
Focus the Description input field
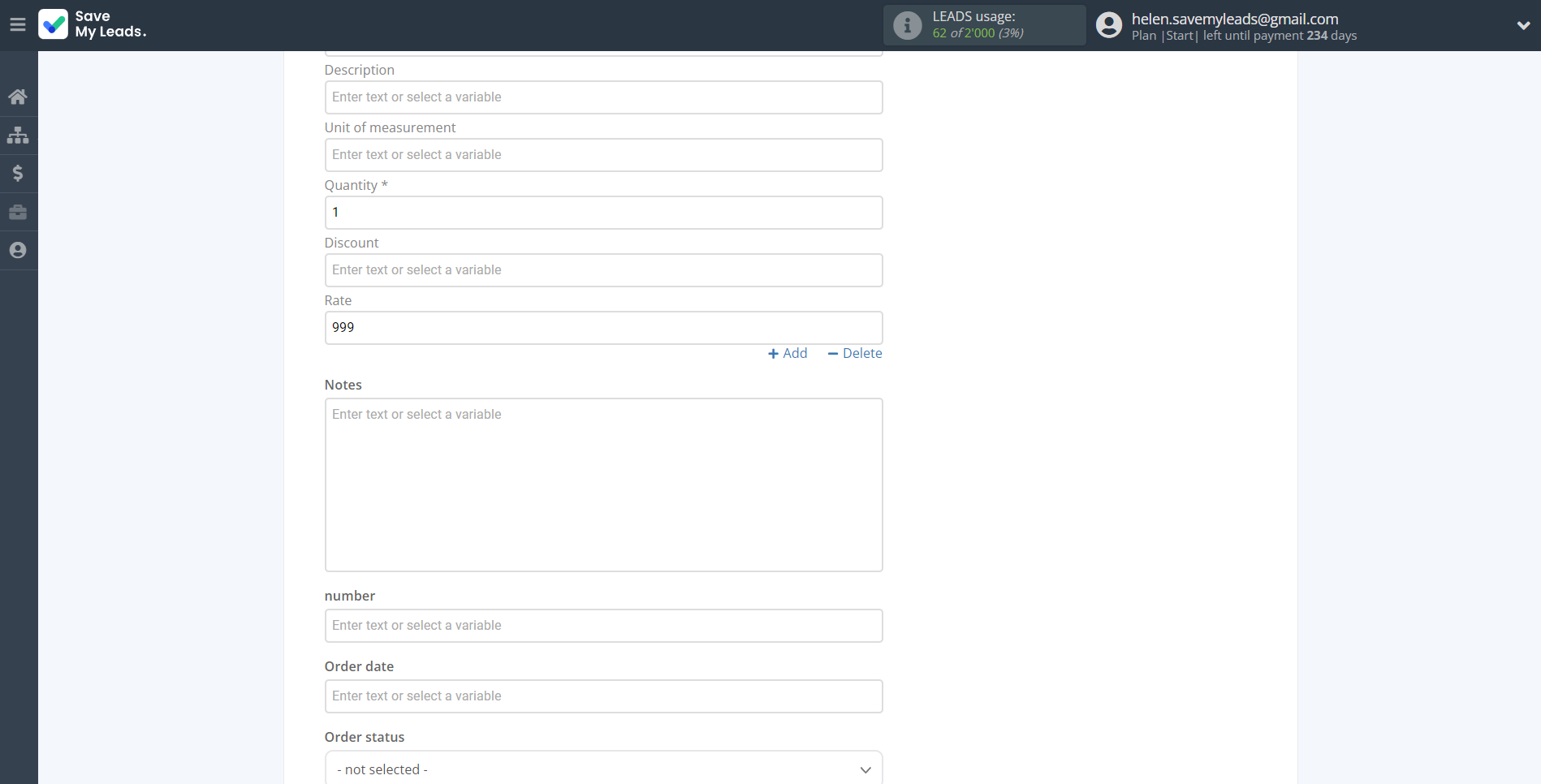[x=603, y=97]
